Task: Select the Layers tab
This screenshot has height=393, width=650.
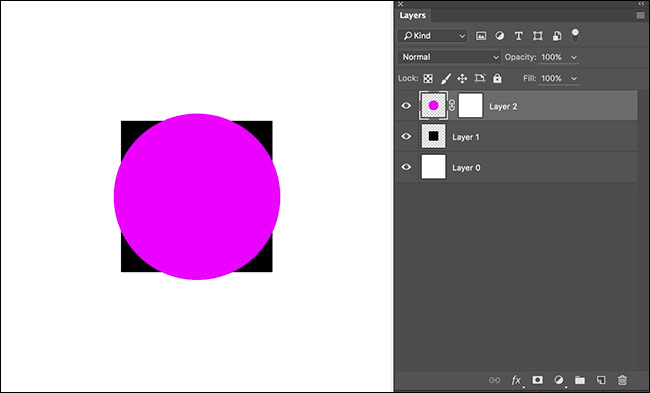Action: click(412, 15)
